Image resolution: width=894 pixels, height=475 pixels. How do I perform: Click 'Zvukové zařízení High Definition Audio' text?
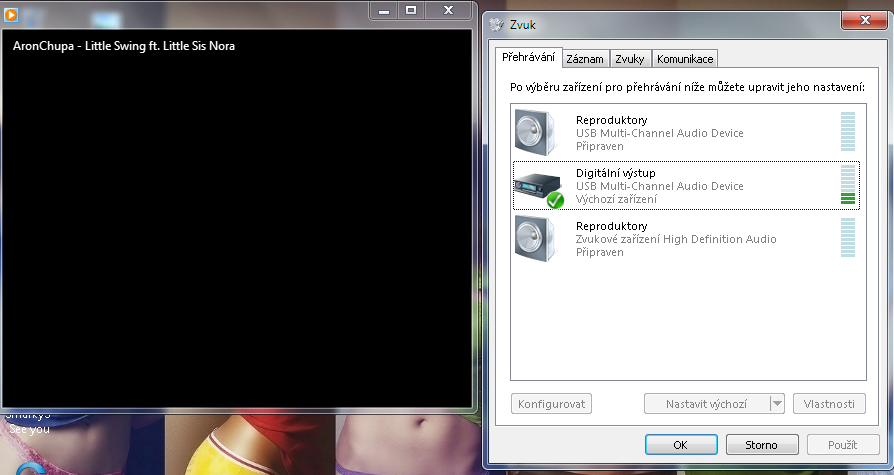[x=676, y=239]
